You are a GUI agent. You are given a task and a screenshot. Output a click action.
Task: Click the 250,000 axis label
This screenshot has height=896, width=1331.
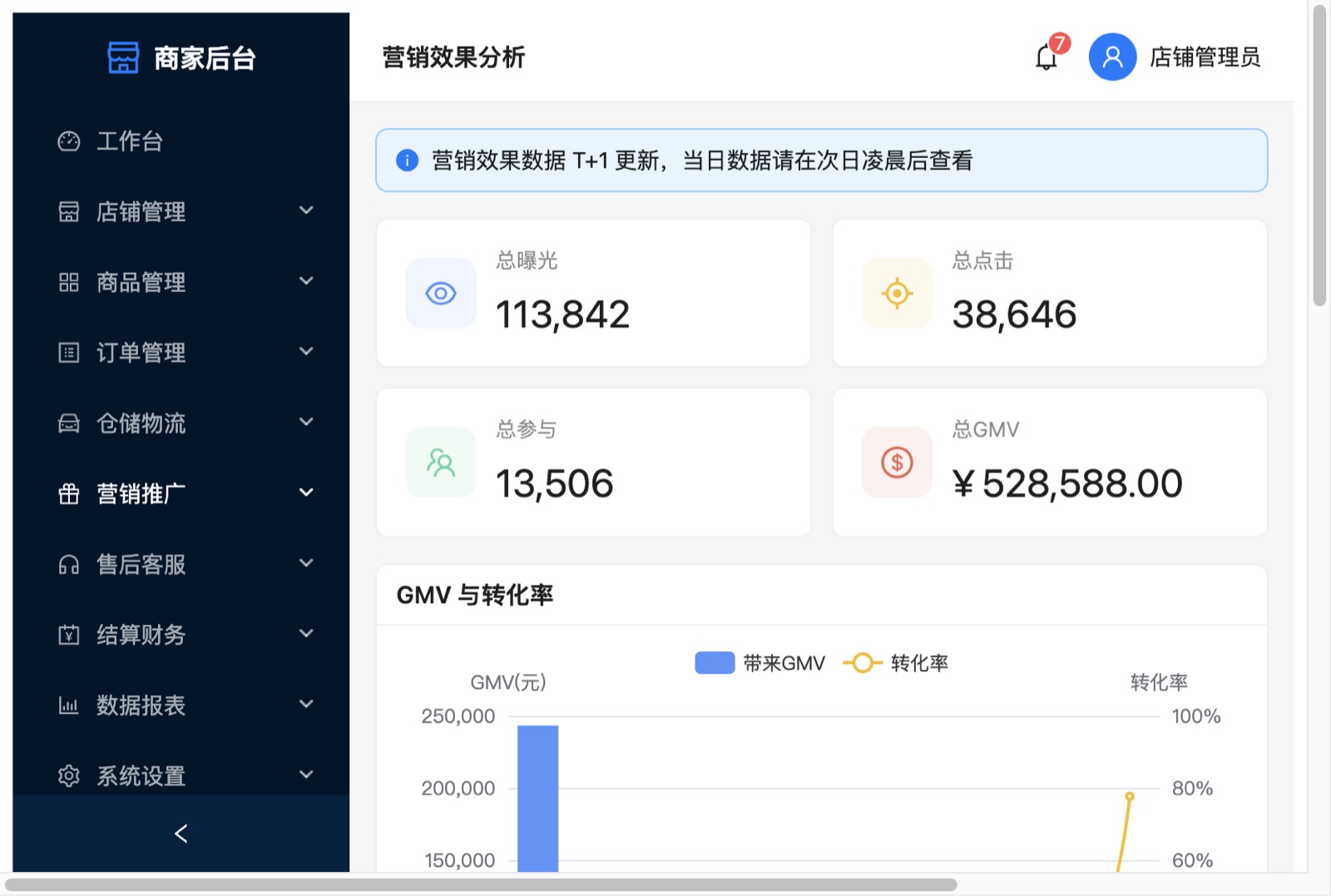(x=458, y=716)
